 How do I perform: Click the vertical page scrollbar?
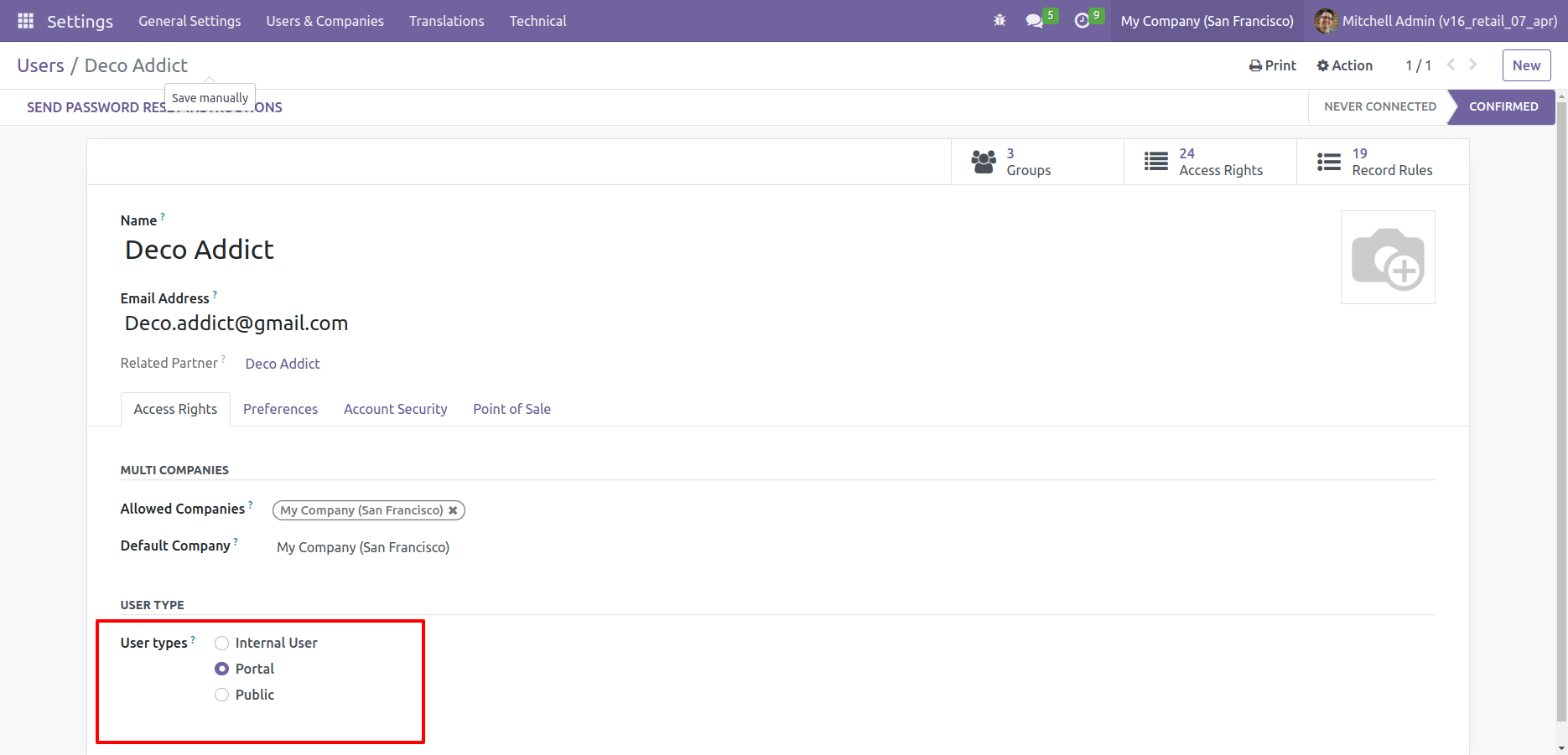click(1561, 411)
